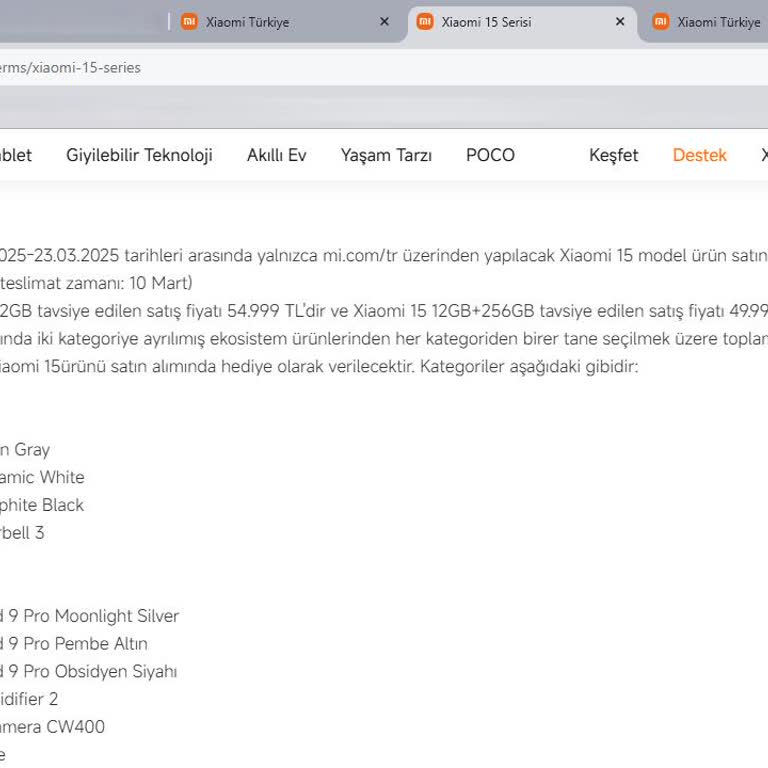Click the Mi favicon on first Xiaomi Türkiye tab
Screen dimensions: 768x768
click(189, 22)
